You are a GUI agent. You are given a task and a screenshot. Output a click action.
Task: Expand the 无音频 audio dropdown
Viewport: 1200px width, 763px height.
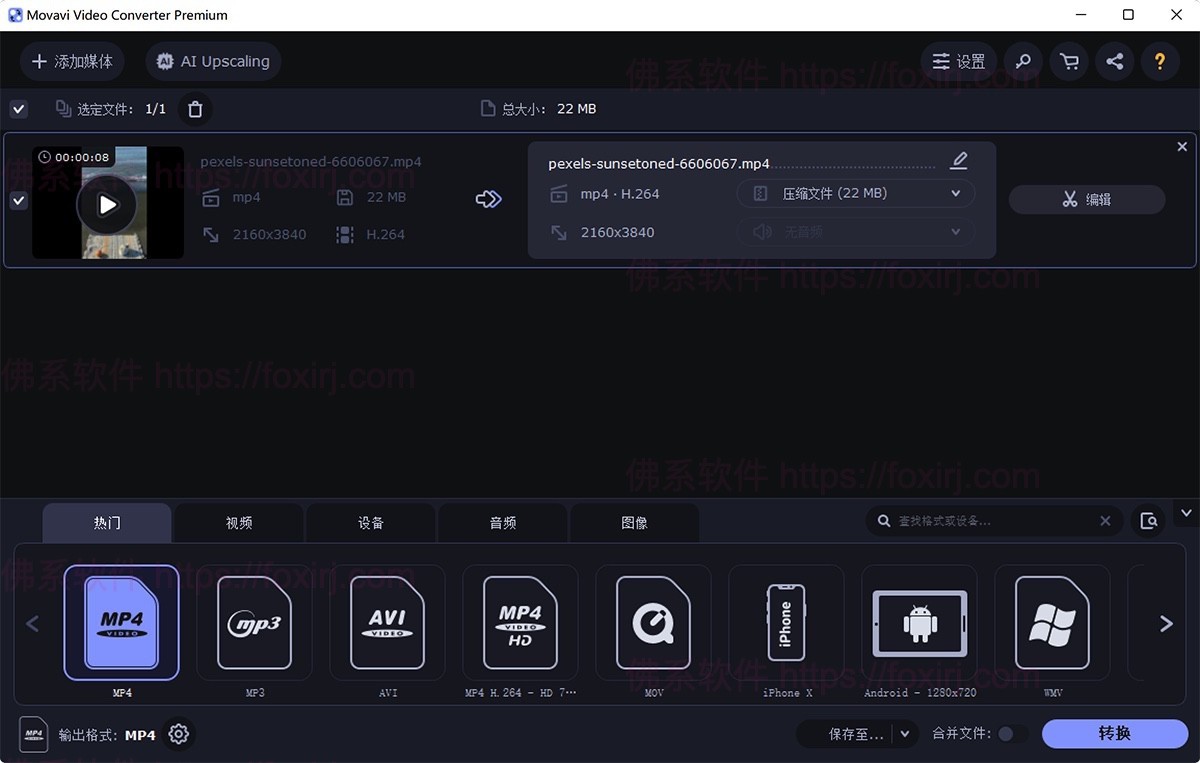click(855, 232)
